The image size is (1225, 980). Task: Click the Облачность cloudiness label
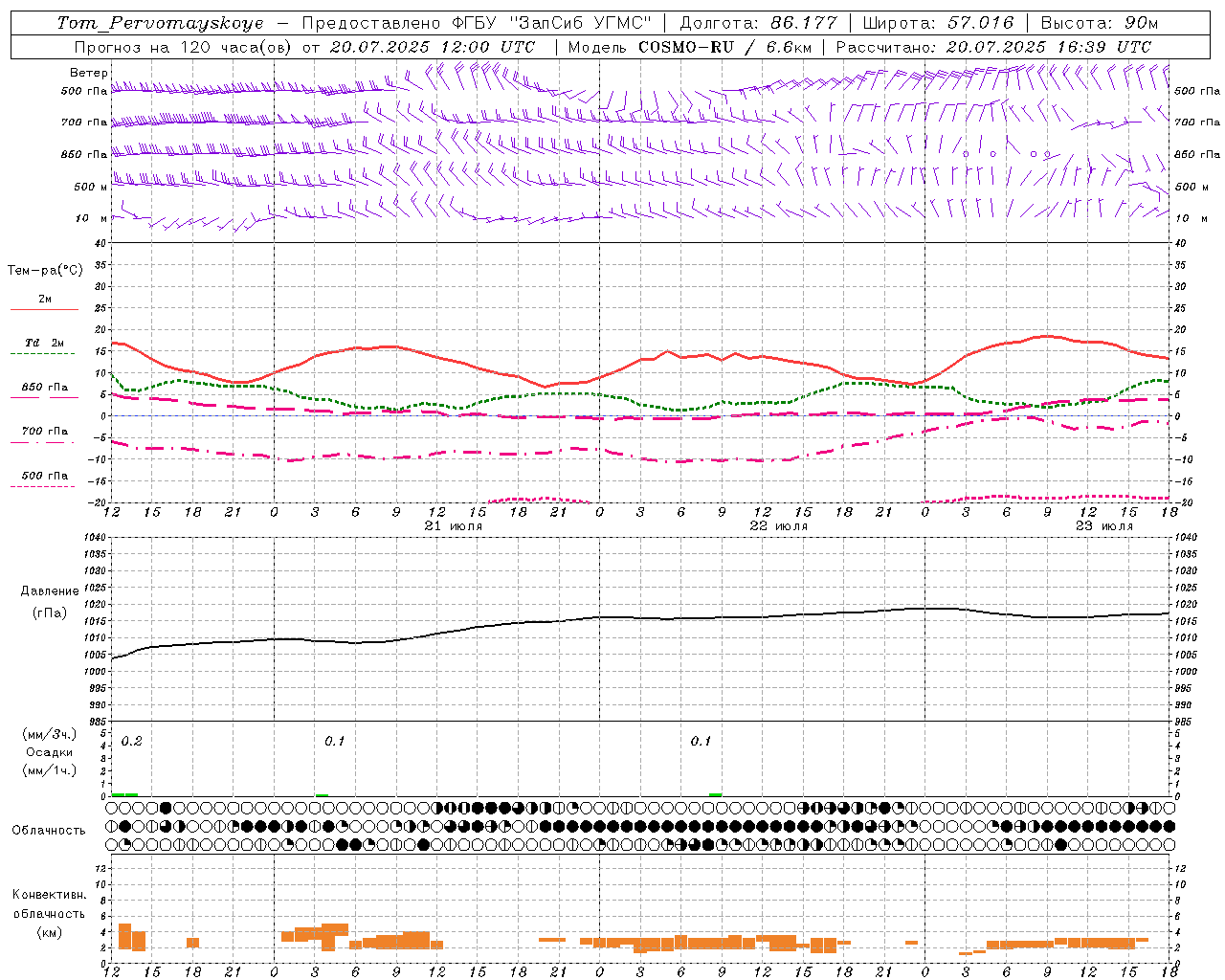(49, 831)
